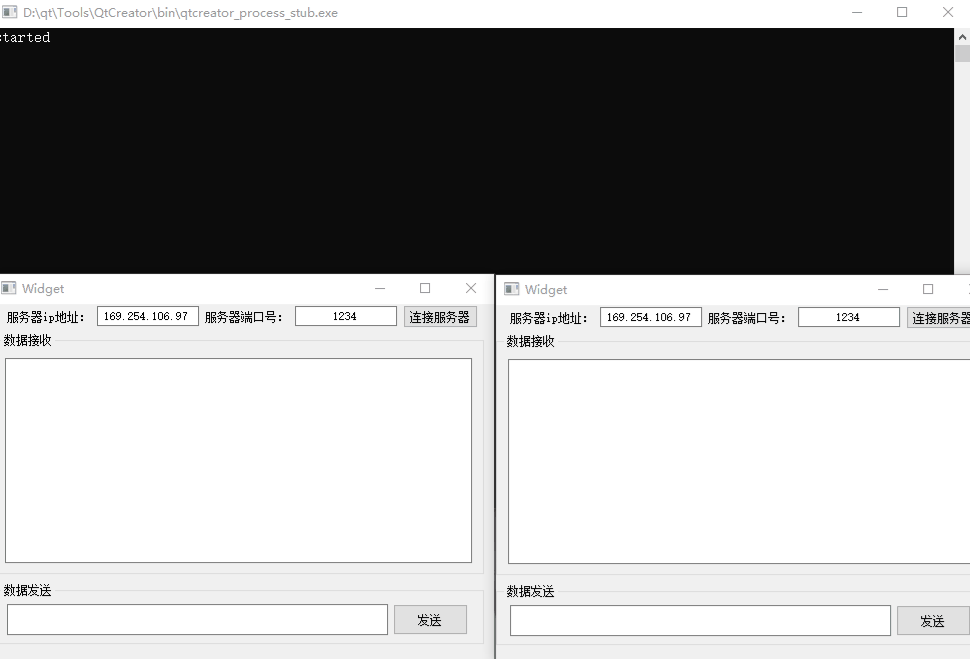
Task: Select the IP address field in right window
Action: [650, 316]
